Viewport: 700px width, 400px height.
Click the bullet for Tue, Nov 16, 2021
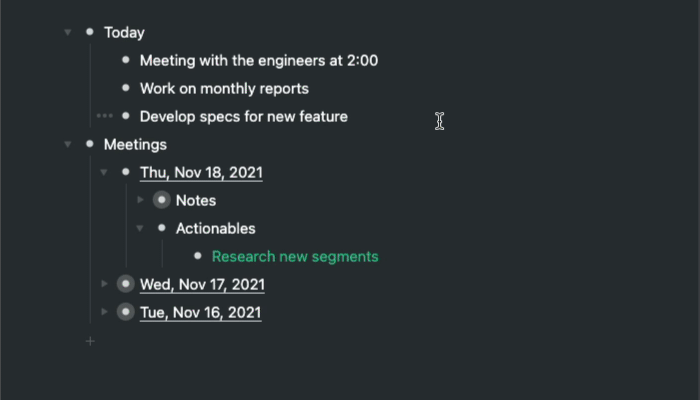(125, 312)
